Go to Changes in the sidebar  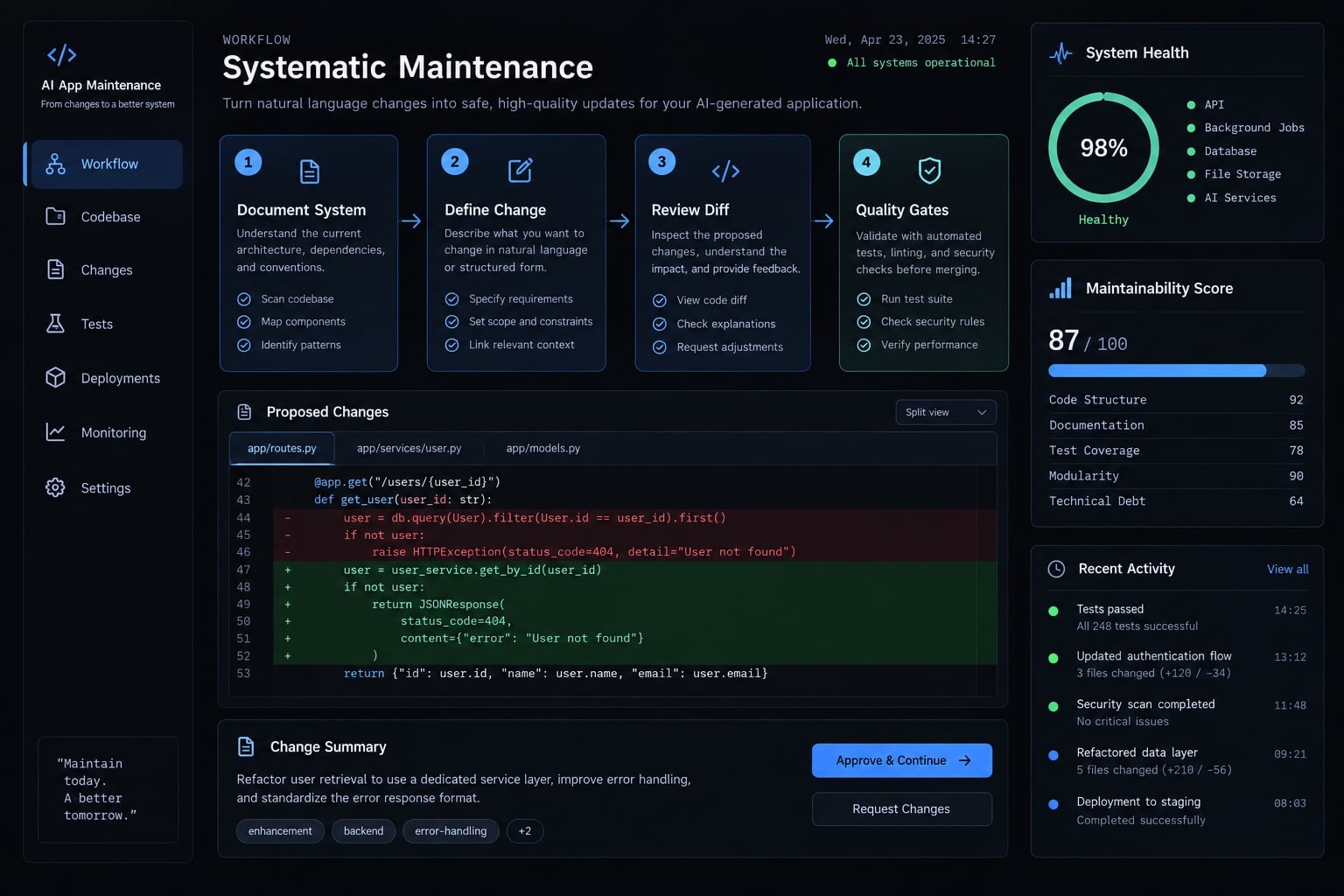coord(106,269)
